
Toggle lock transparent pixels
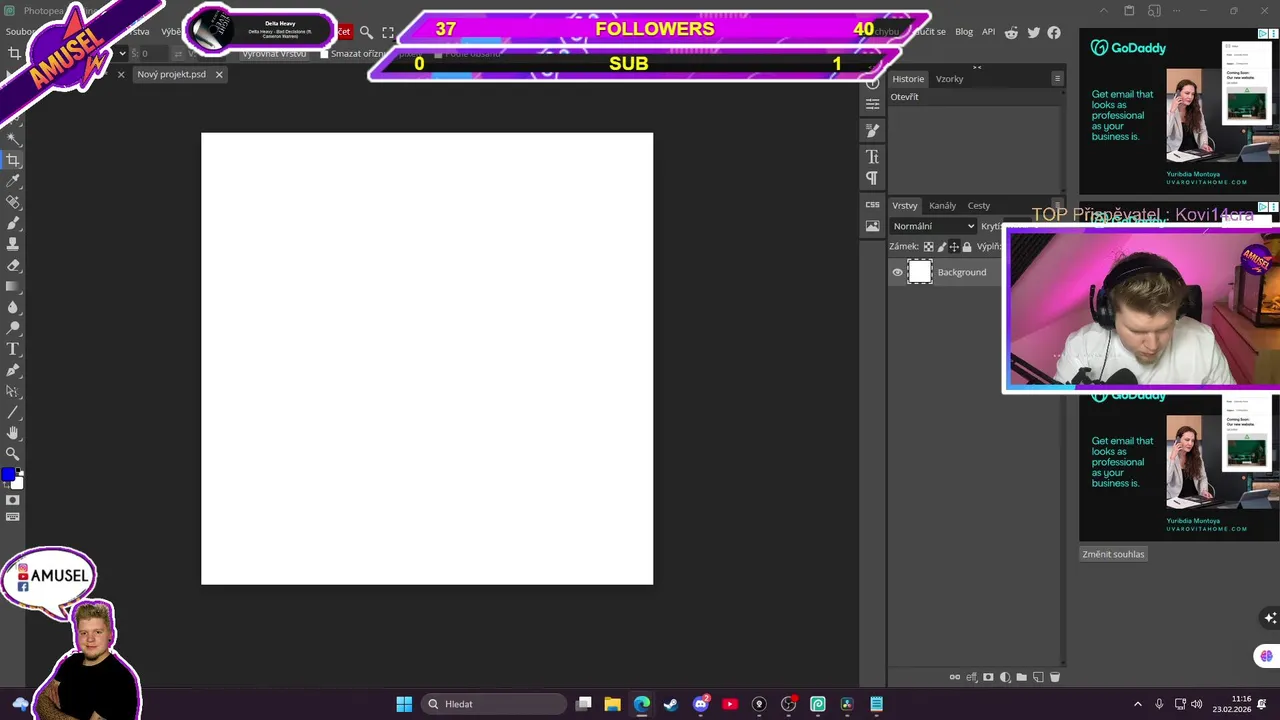coord(928,247)
